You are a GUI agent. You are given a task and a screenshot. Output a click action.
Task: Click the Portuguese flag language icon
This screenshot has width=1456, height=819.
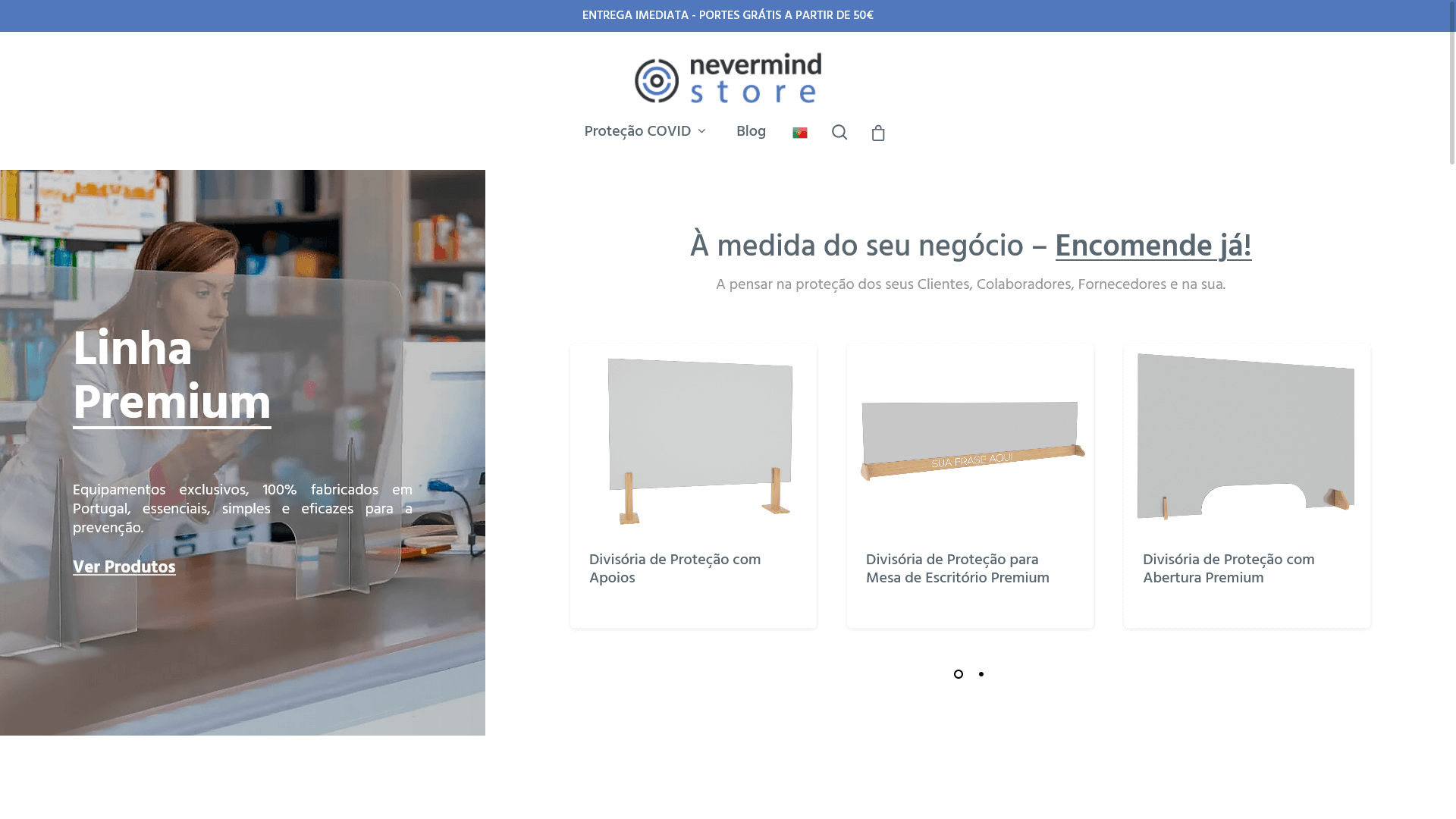tap(799, 133)
